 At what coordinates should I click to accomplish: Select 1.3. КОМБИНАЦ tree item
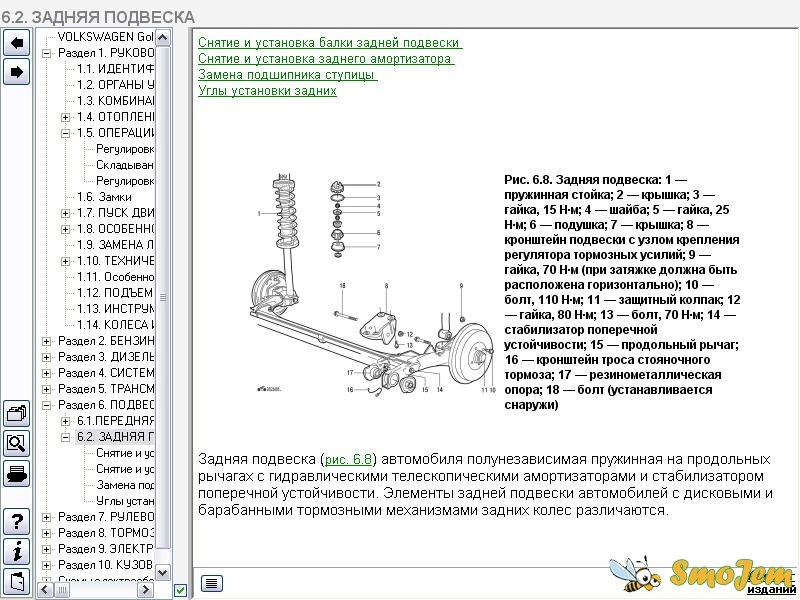click(115, 101)
